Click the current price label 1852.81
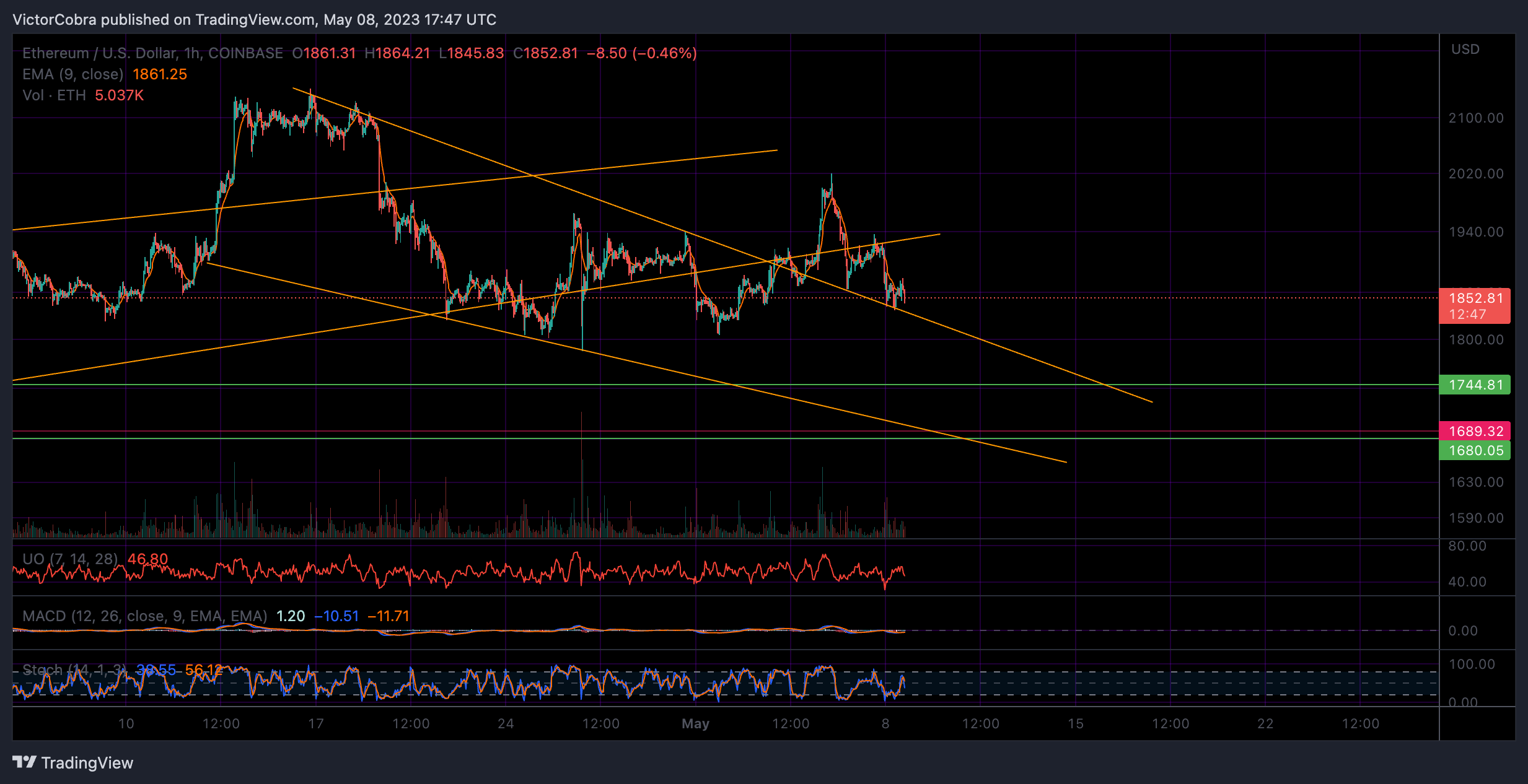1528x784 pixels. [x=1475, y=298]
